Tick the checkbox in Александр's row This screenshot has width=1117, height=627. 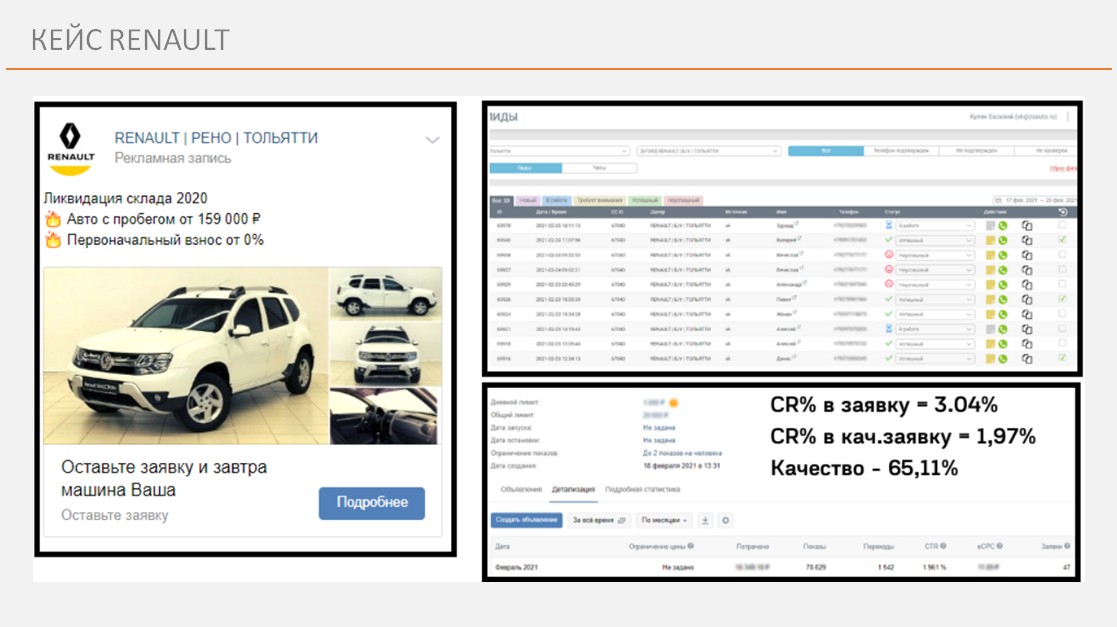(1062, 284)
